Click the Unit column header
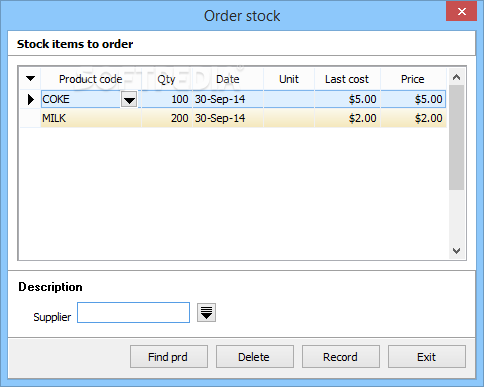 289,79
